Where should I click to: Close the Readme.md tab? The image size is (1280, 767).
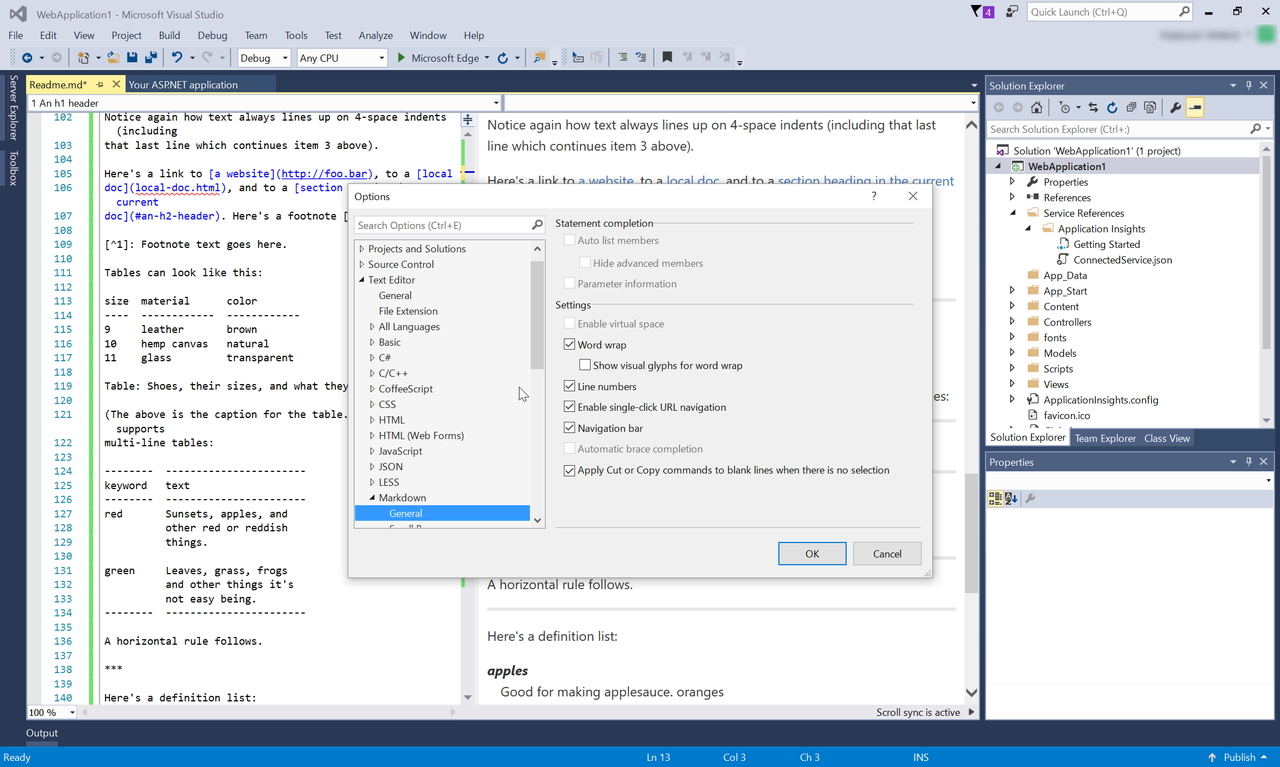(116, 85)
